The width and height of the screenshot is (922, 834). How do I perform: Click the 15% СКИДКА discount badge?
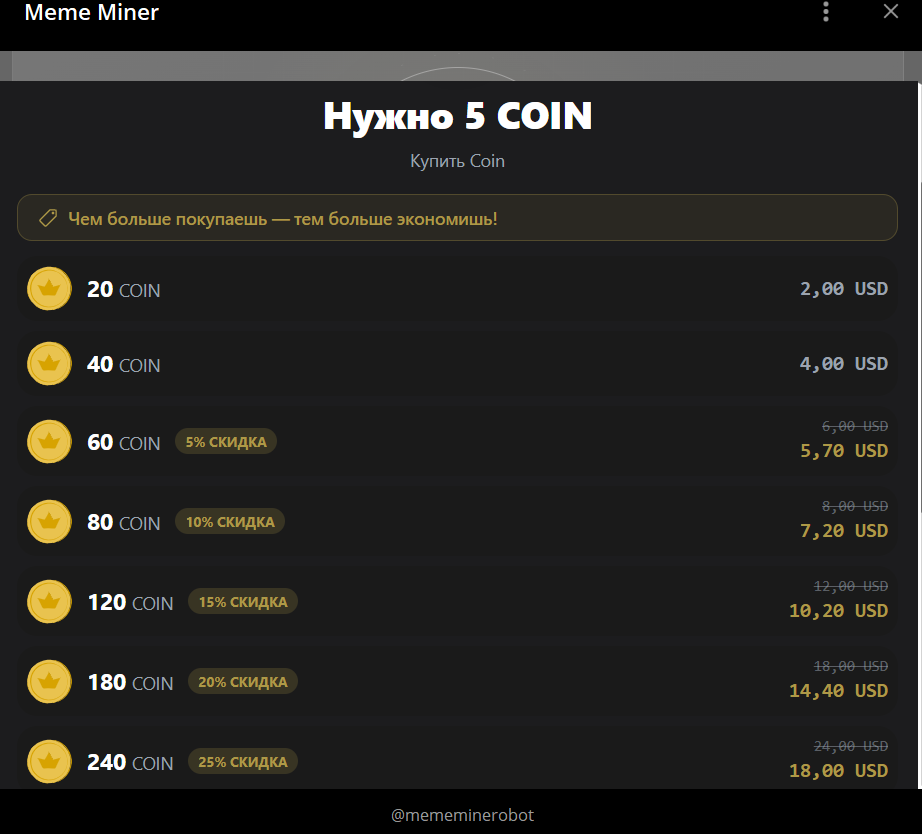[243, 602]
